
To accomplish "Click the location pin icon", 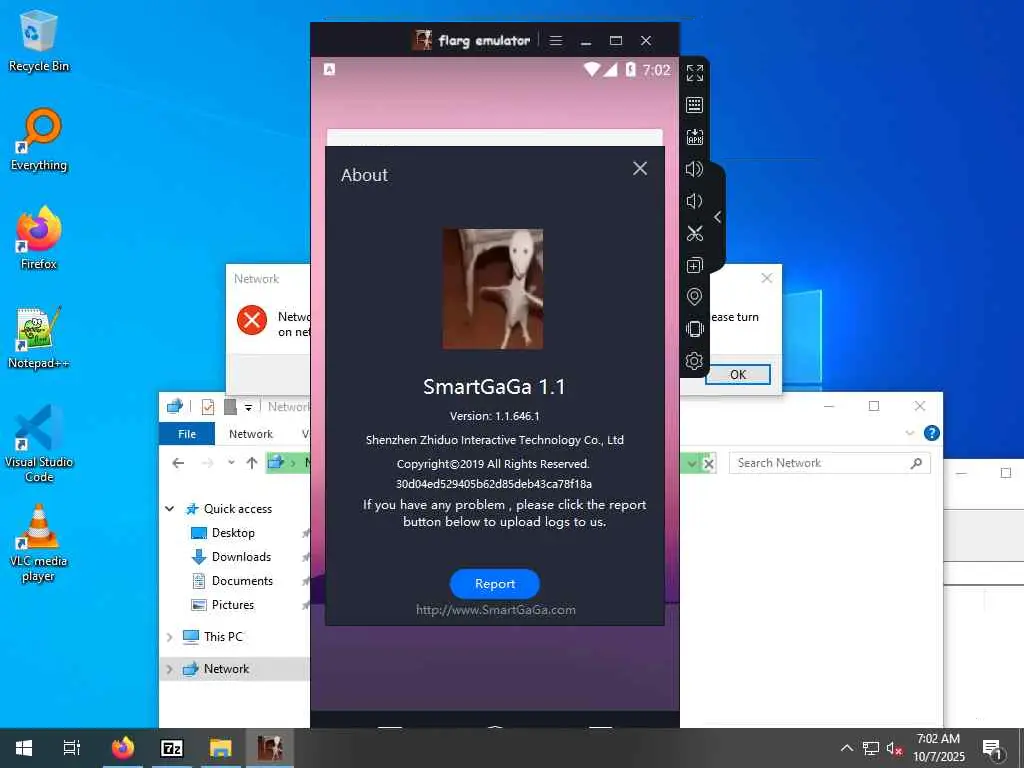I will click(694, 297).
